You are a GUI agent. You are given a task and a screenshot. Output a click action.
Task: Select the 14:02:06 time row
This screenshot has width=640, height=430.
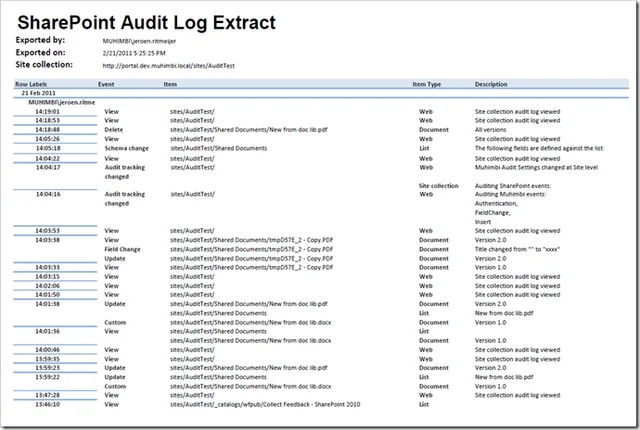click(47, 286)
